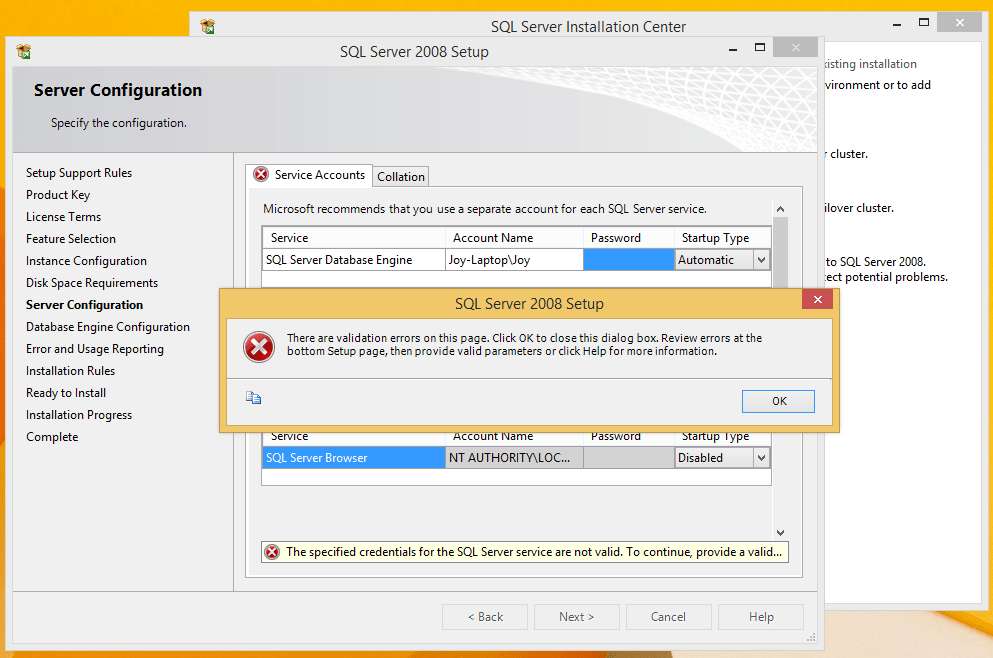Click Installation Progress step

point(79,415)
